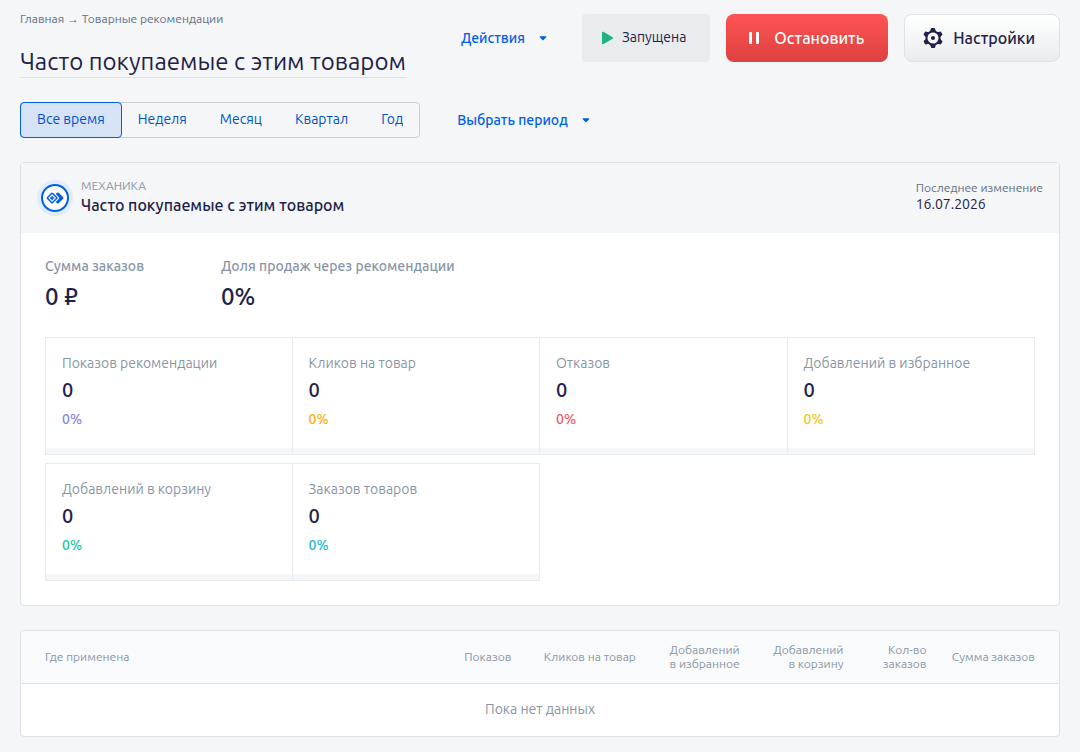This screenshot has height=752, width=1080.
Task: Switch to the Месяц period
Action: [240, 120]
